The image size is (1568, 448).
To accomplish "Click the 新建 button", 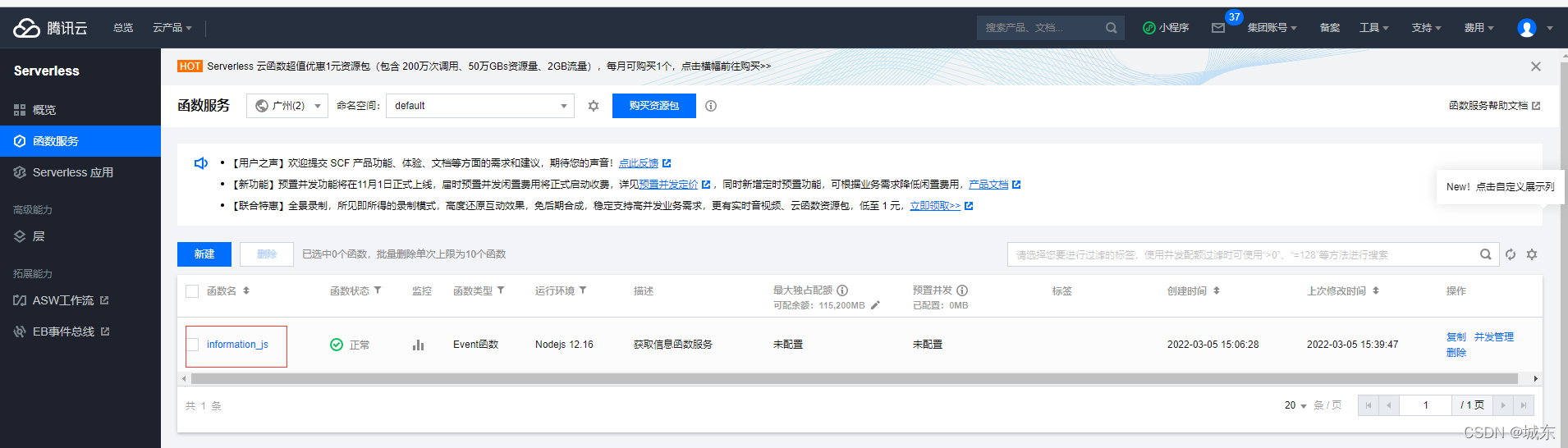I will coord(204,254).
